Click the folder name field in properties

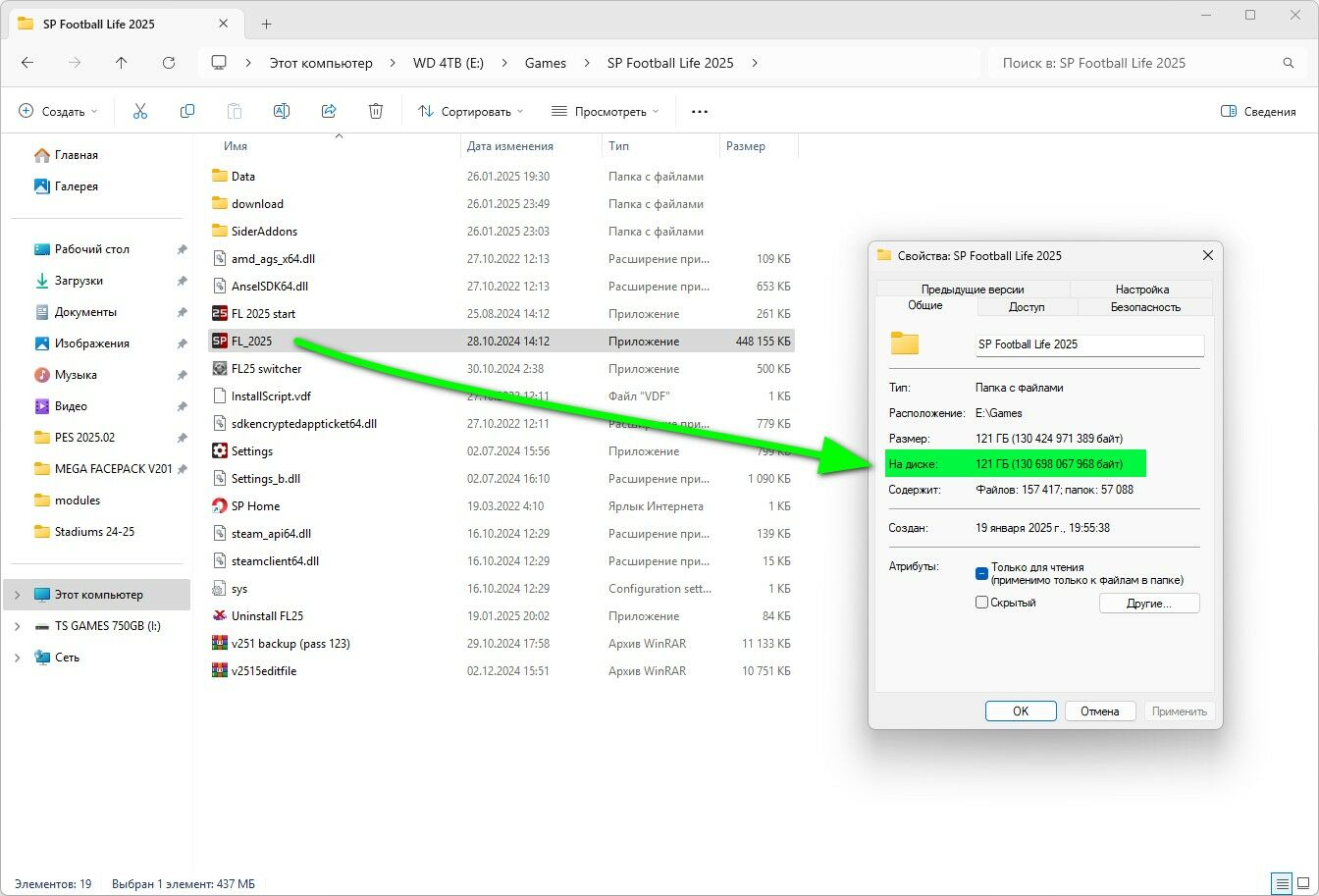[1089, 344]
